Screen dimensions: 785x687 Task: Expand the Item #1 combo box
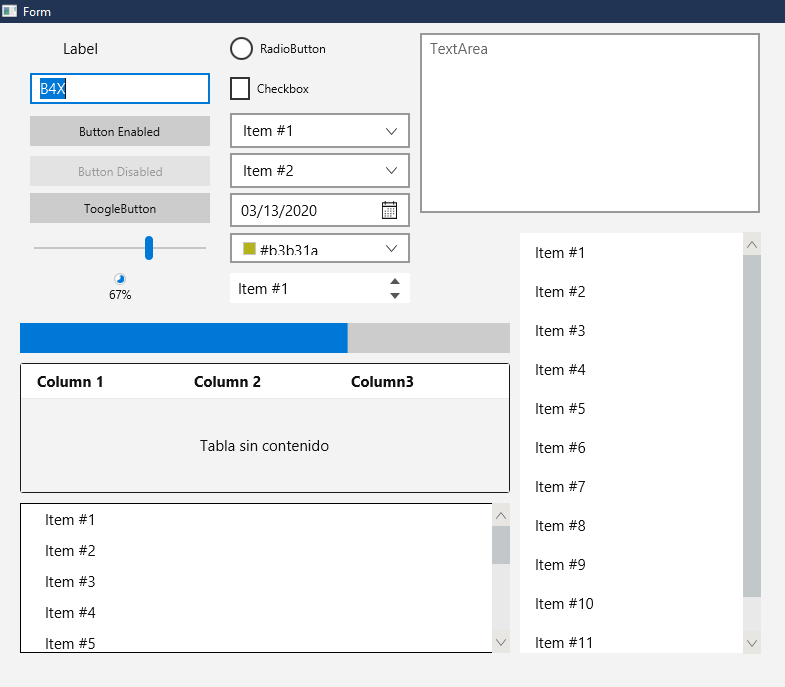coord(319,131)
